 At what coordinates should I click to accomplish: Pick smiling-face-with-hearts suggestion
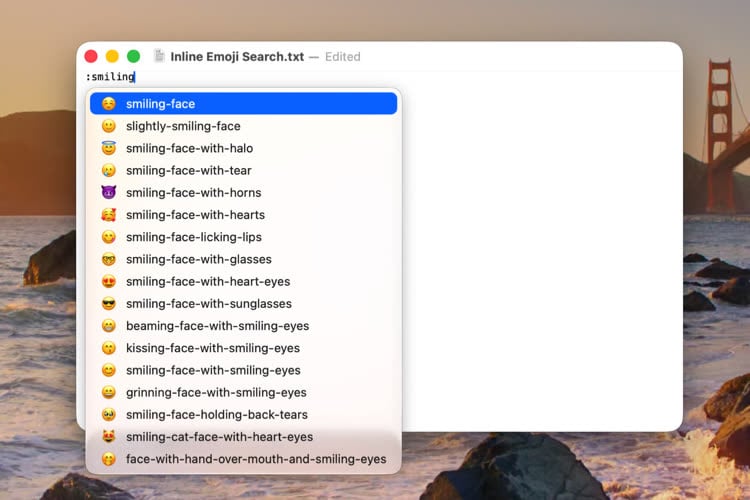click(243, 215)
